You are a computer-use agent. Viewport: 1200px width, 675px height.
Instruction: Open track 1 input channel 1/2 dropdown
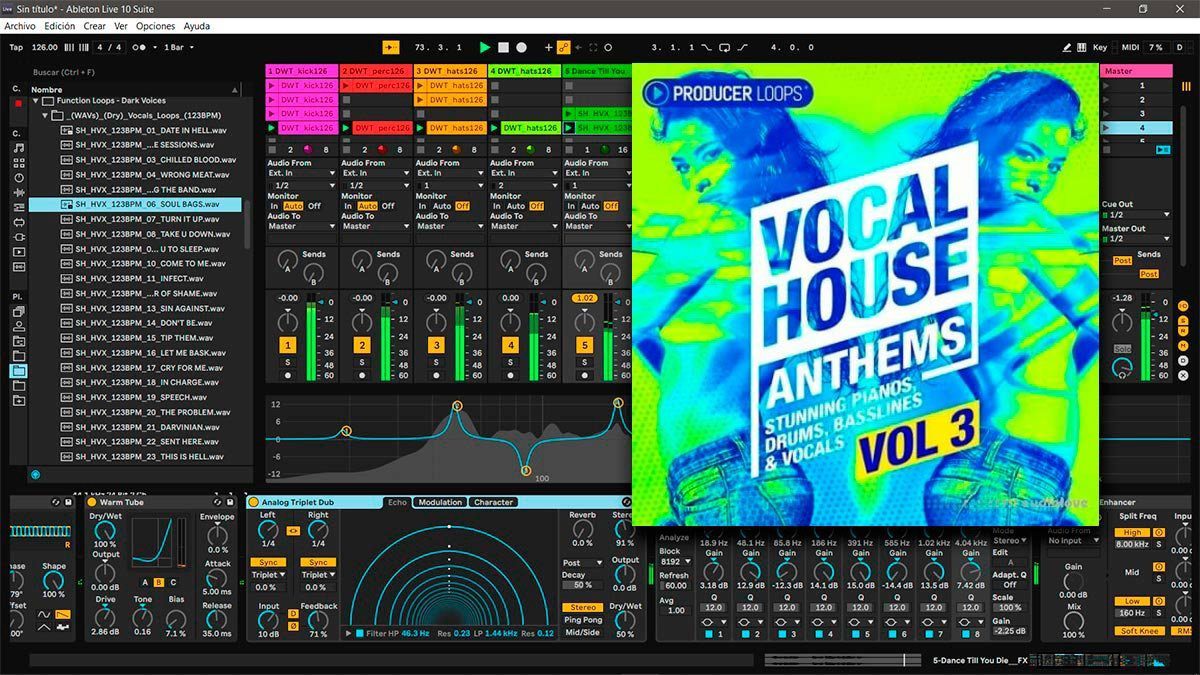tap(302, 185)
